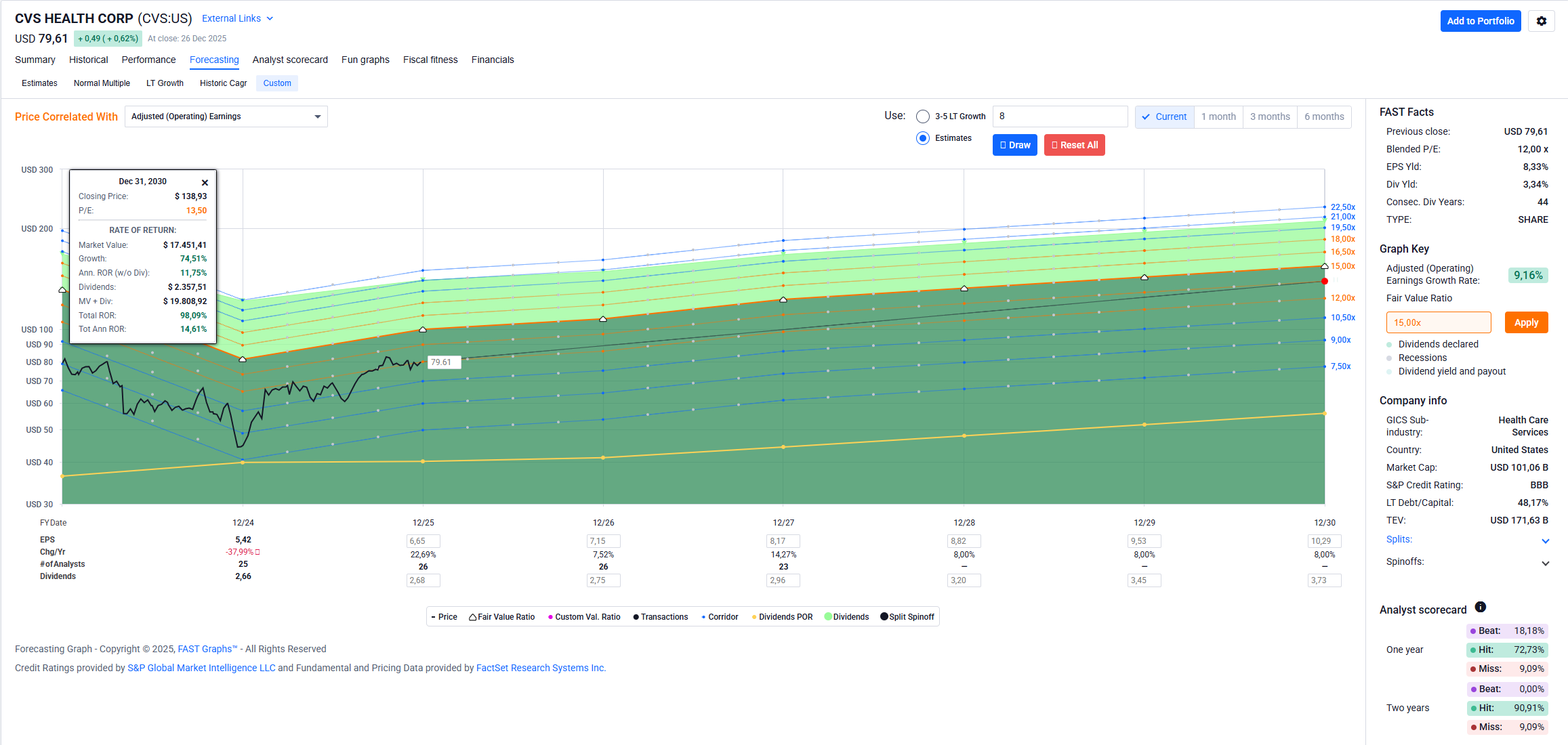Switch to the Fiscal fitness tab

pos(430,60)
